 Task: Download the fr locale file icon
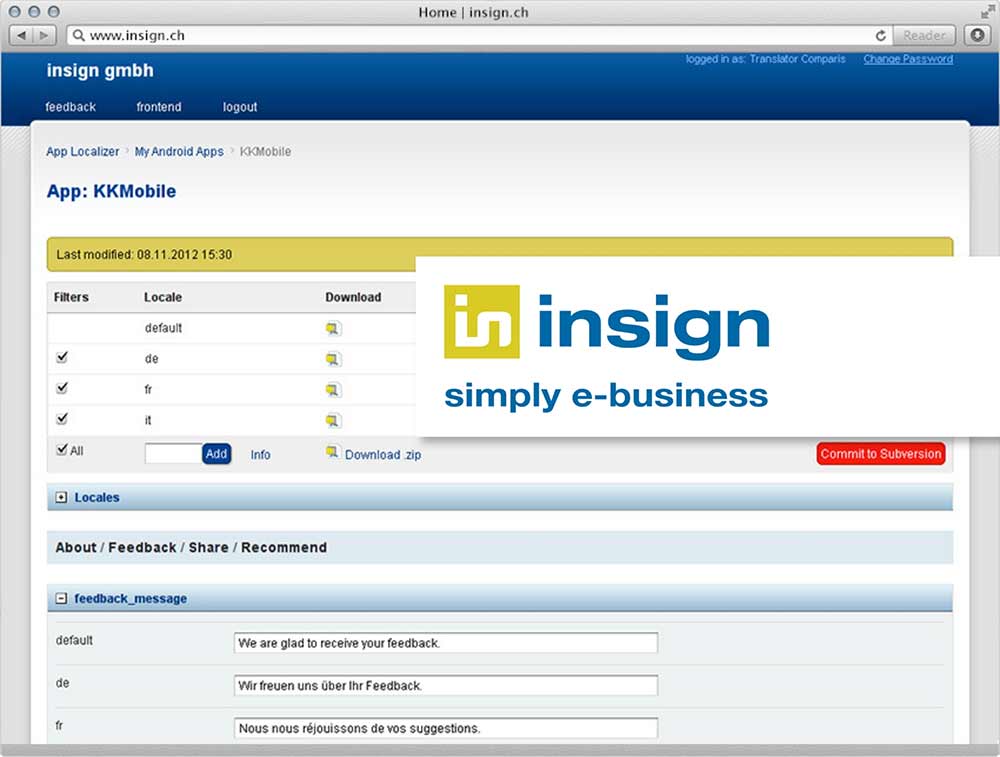point(333,390)
